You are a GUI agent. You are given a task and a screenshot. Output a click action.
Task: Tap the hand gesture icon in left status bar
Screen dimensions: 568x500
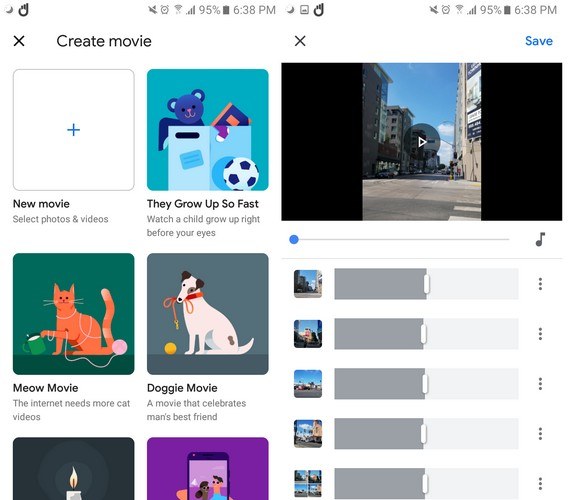[x=24, y=10]
